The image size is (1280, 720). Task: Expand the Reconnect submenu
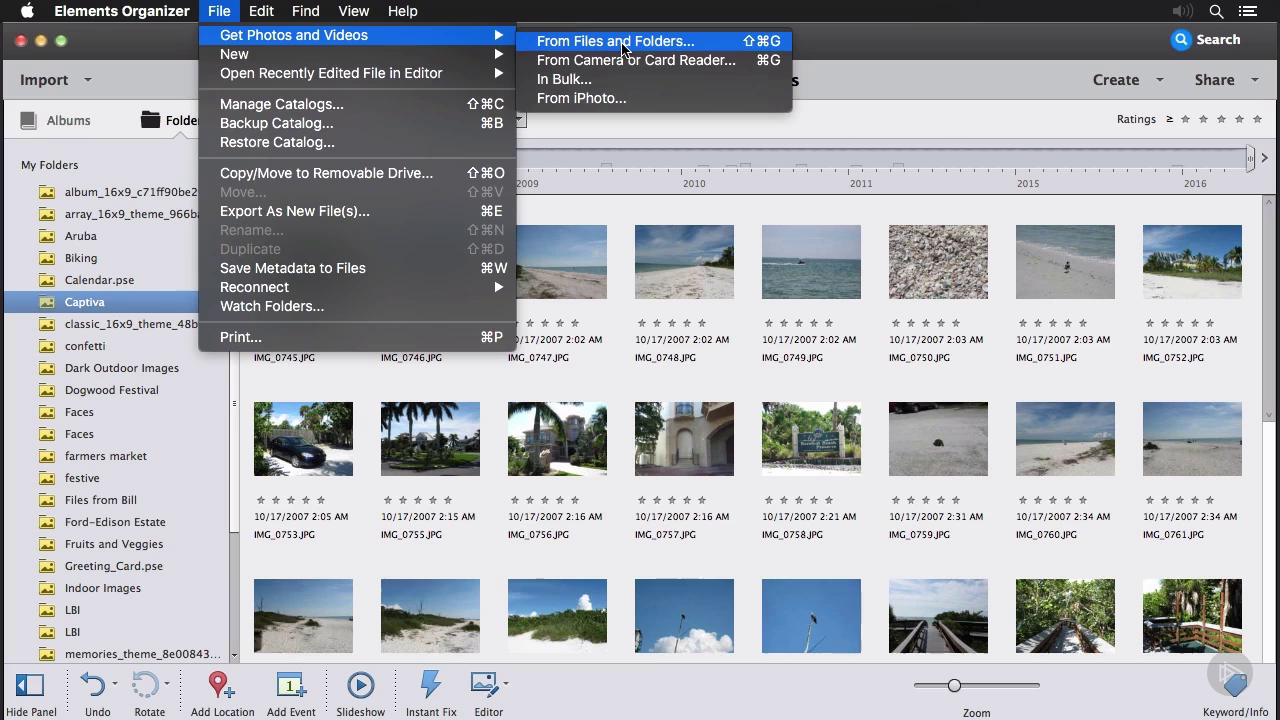point(357,287)
